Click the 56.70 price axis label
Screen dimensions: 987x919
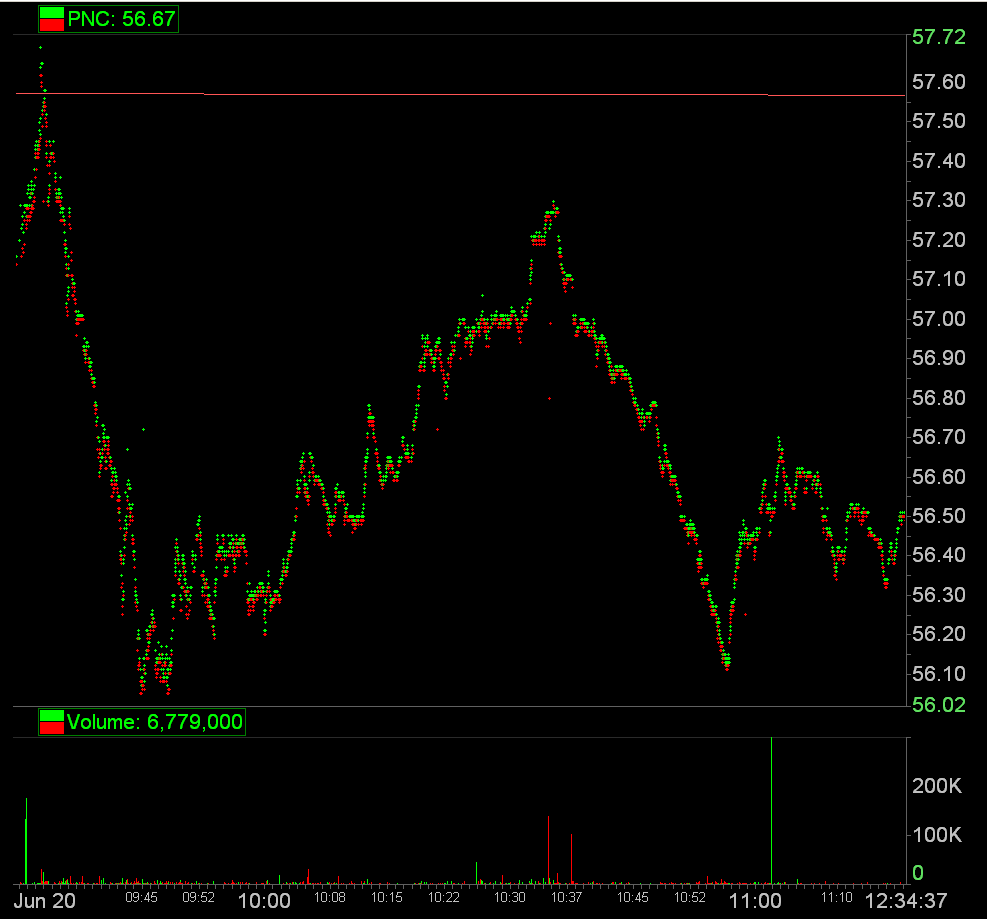tap(939, 437)
